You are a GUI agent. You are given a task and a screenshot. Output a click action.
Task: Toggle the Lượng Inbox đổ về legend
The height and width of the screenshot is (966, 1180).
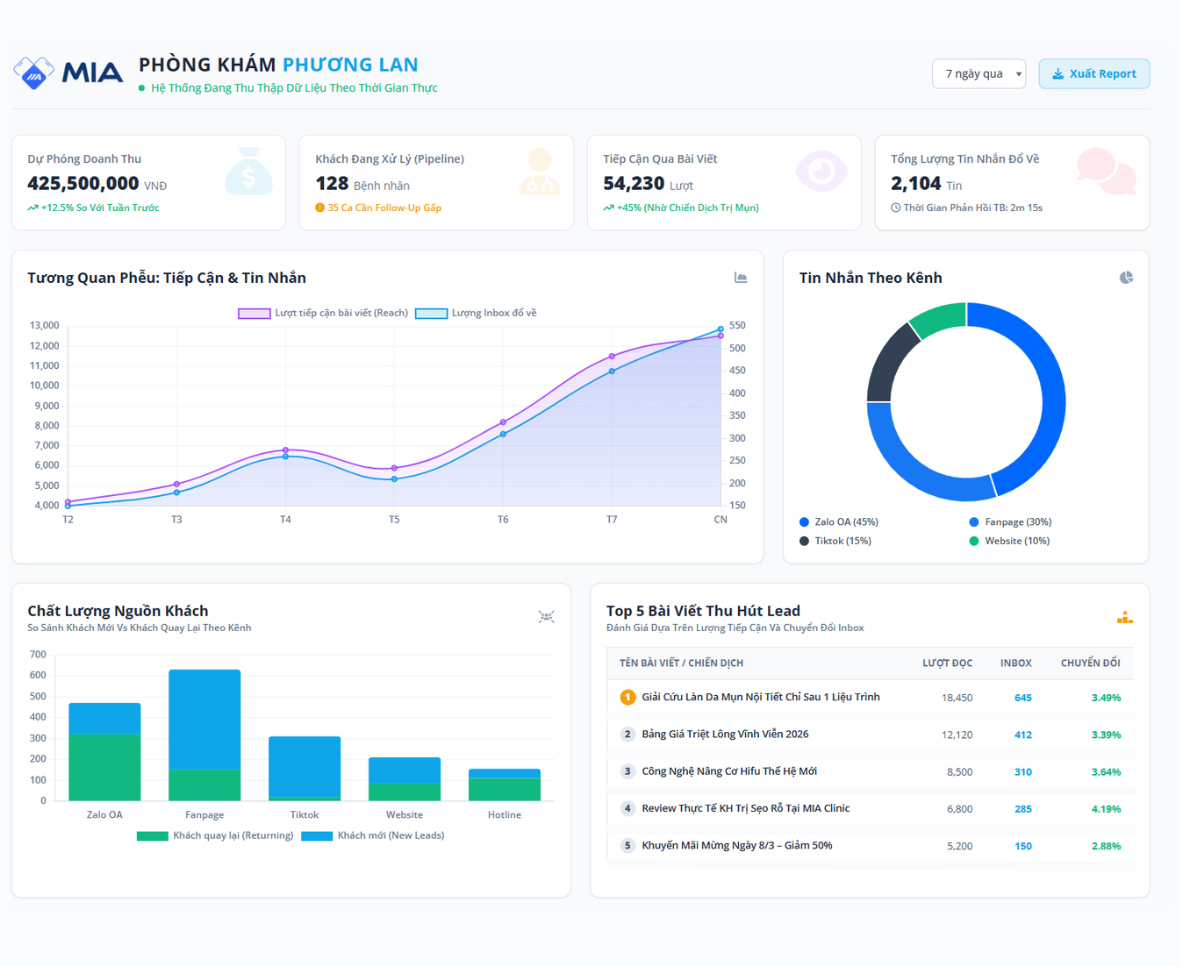point(476,313)
